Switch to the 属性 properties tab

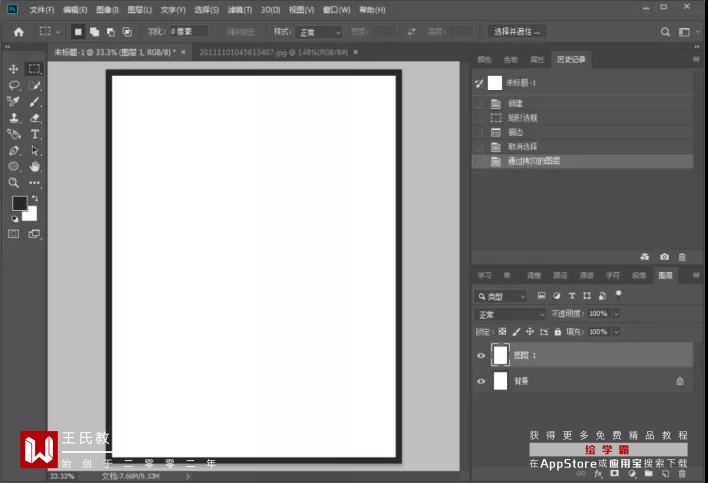pos(537,60)
